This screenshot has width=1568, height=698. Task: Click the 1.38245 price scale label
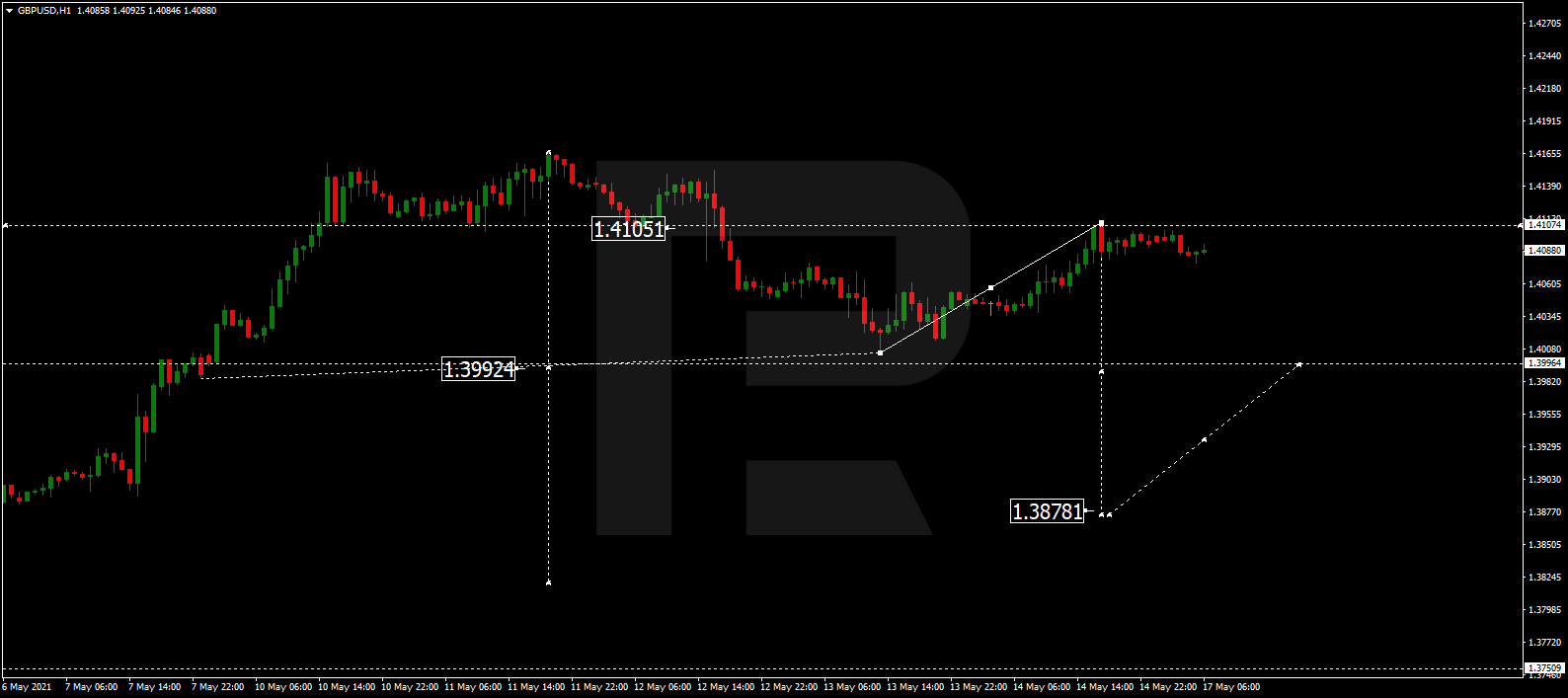coord(1544,578)
